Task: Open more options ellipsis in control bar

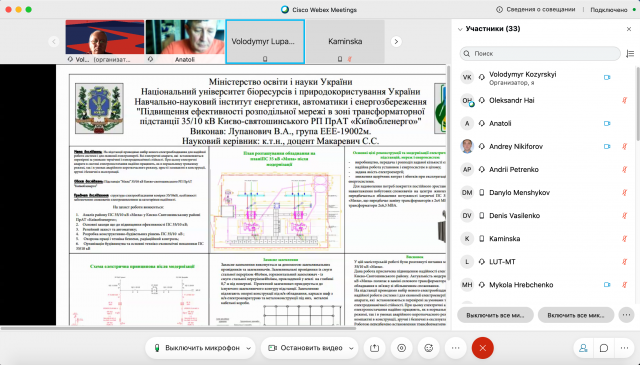Action: pyautogui.click(x=456, y=348)
